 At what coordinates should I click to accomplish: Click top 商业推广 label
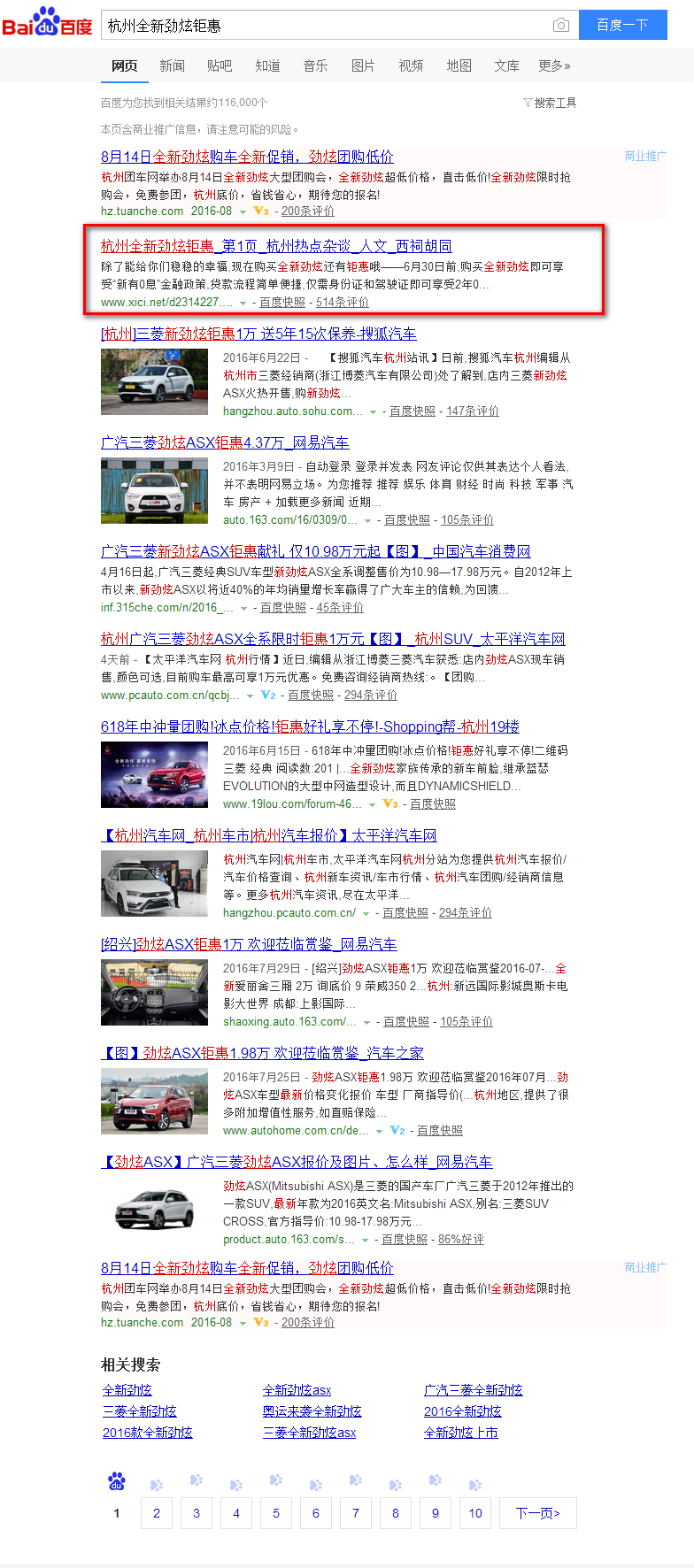coord(644,156)
